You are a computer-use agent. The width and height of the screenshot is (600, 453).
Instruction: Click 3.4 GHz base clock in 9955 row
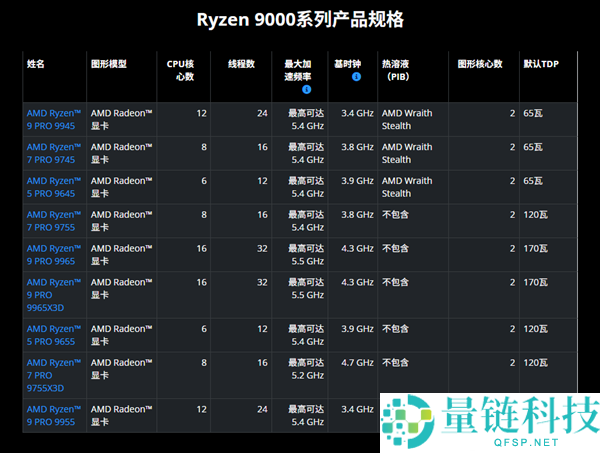pyautogui.click(x=357, y=409)
